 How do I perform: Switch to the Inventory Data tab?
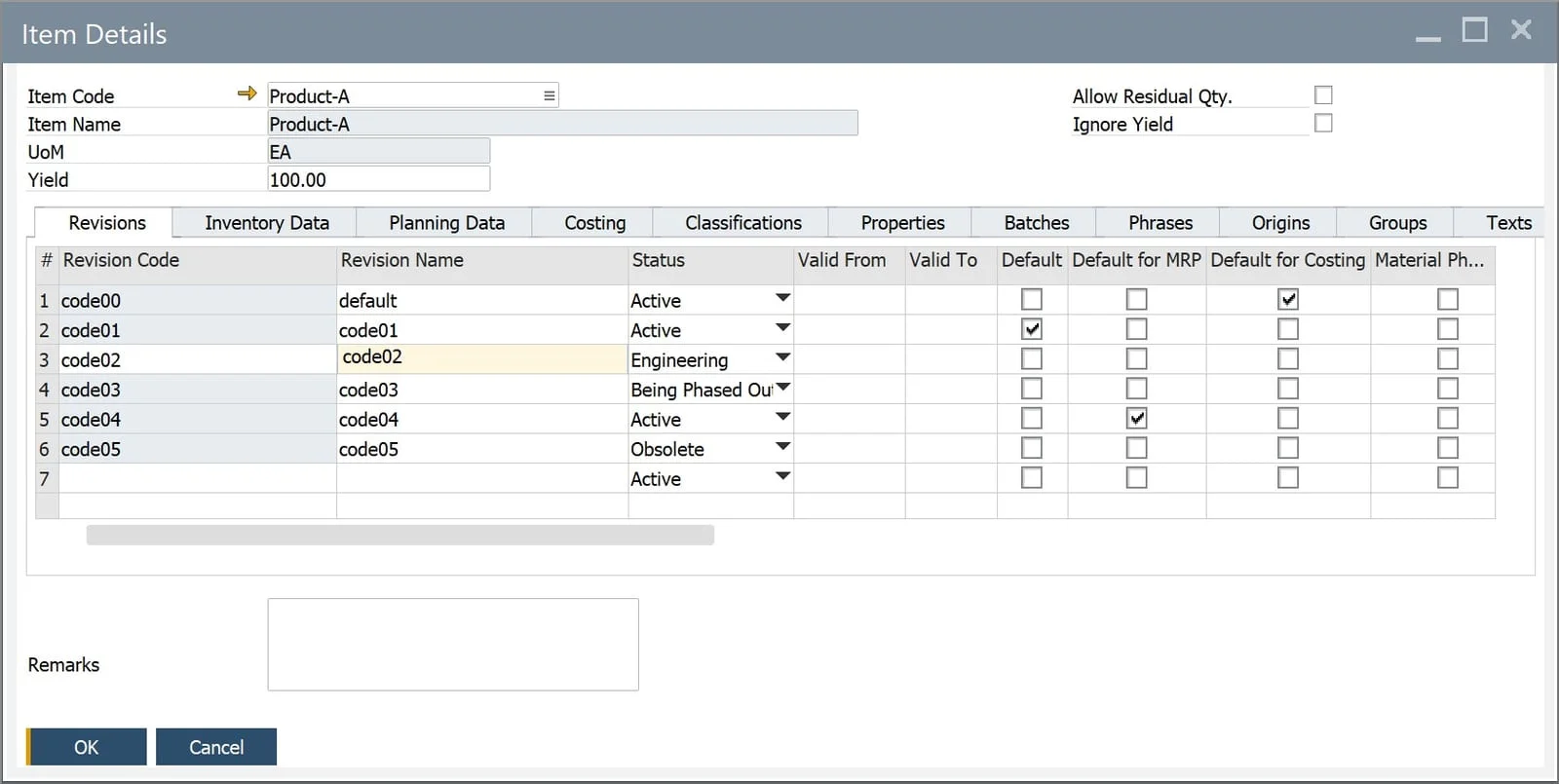(x=267, y=223)
